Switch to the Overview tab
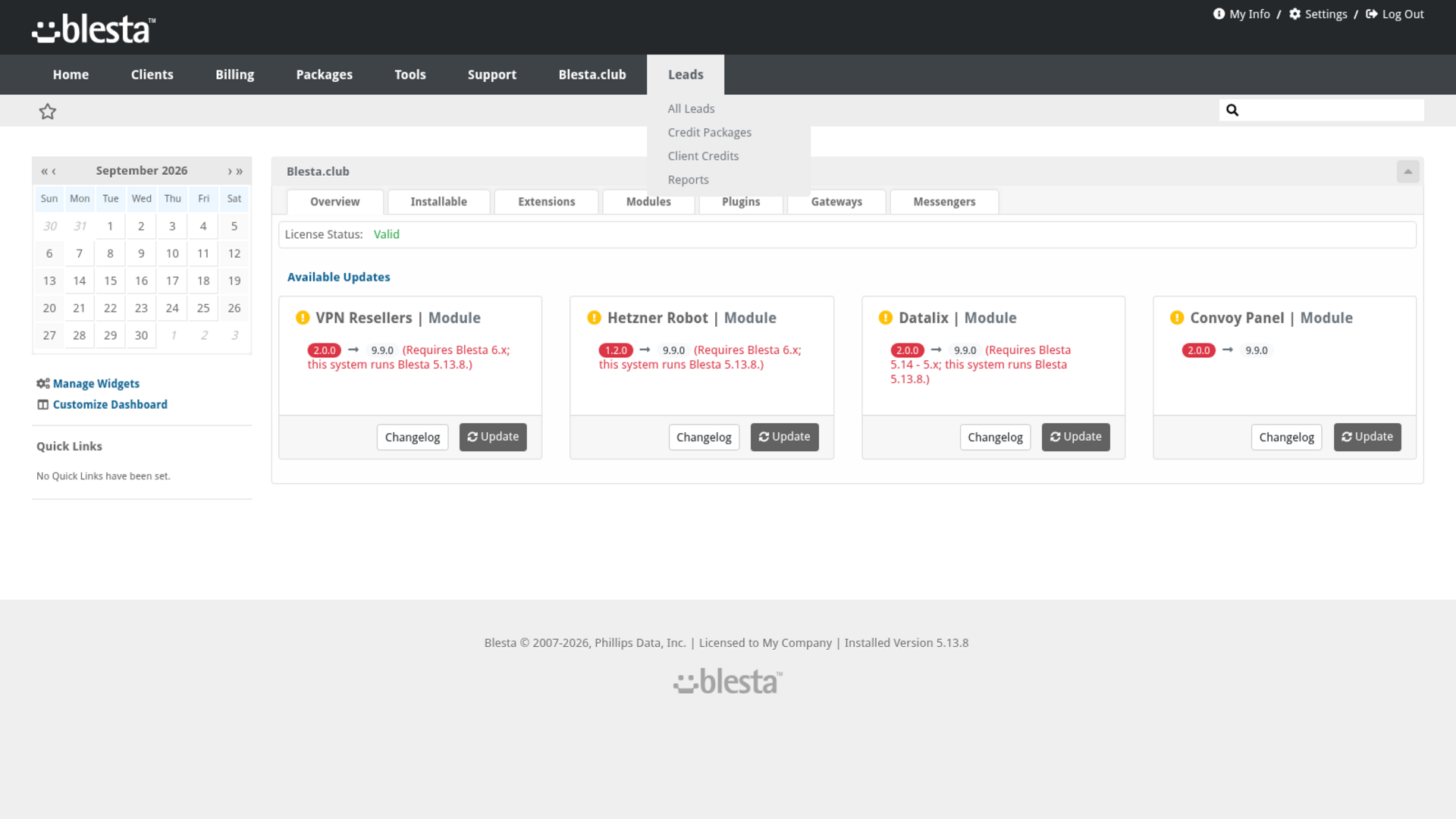The height and width of the screenshot is (819, 1456). (334, 202)
